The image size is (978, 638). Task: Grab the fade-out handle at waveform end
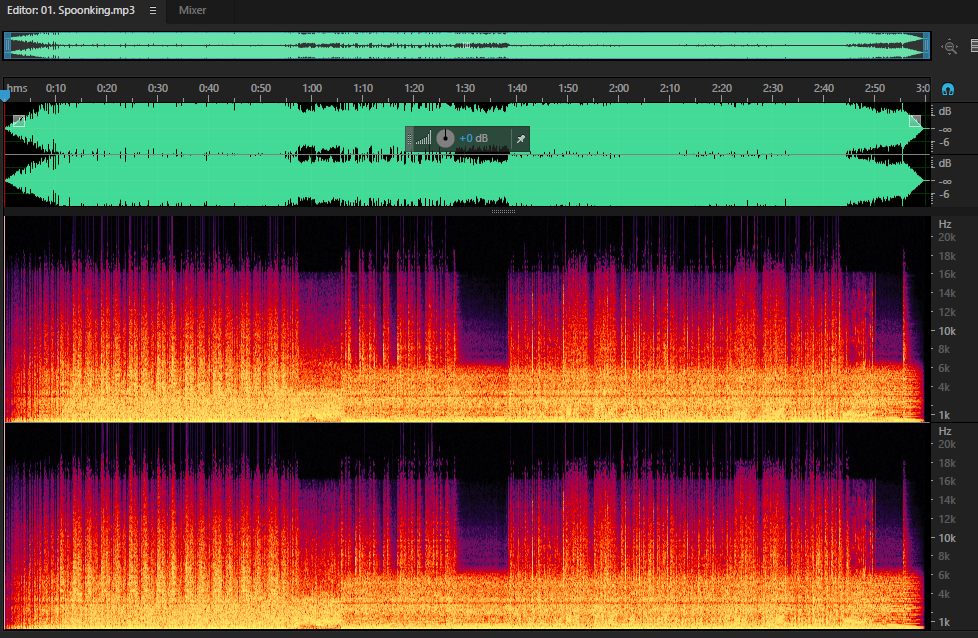(x=914, y=121)
